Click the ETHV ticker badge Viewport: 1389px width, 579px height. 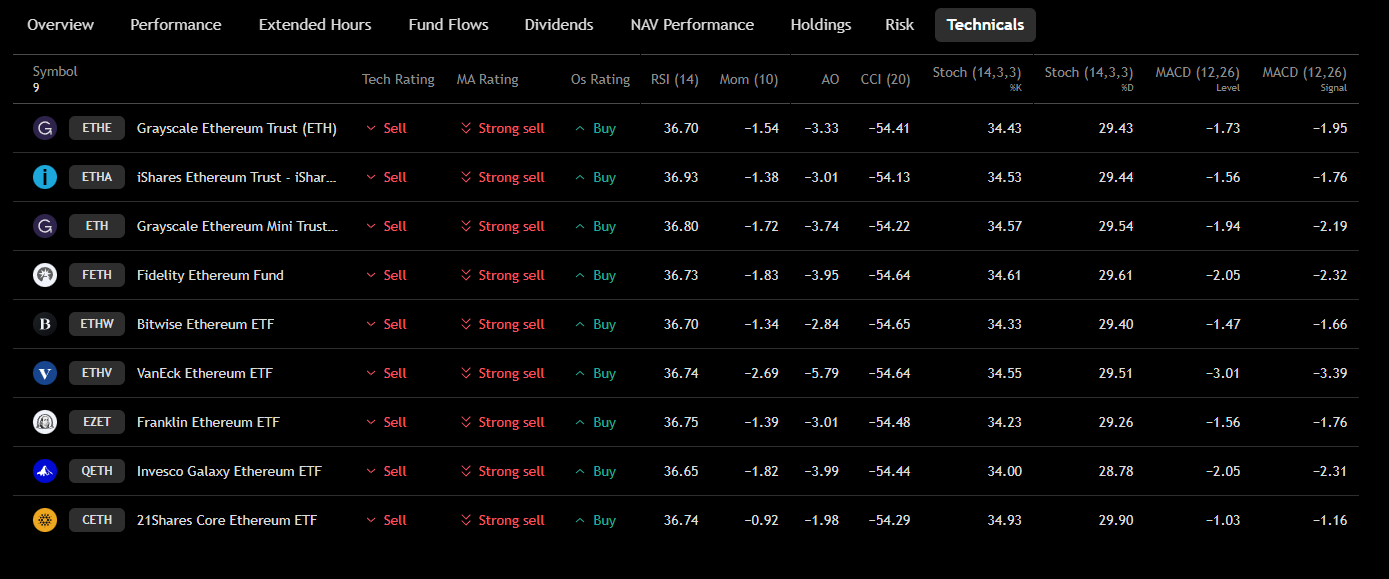[x=97, y=373]
